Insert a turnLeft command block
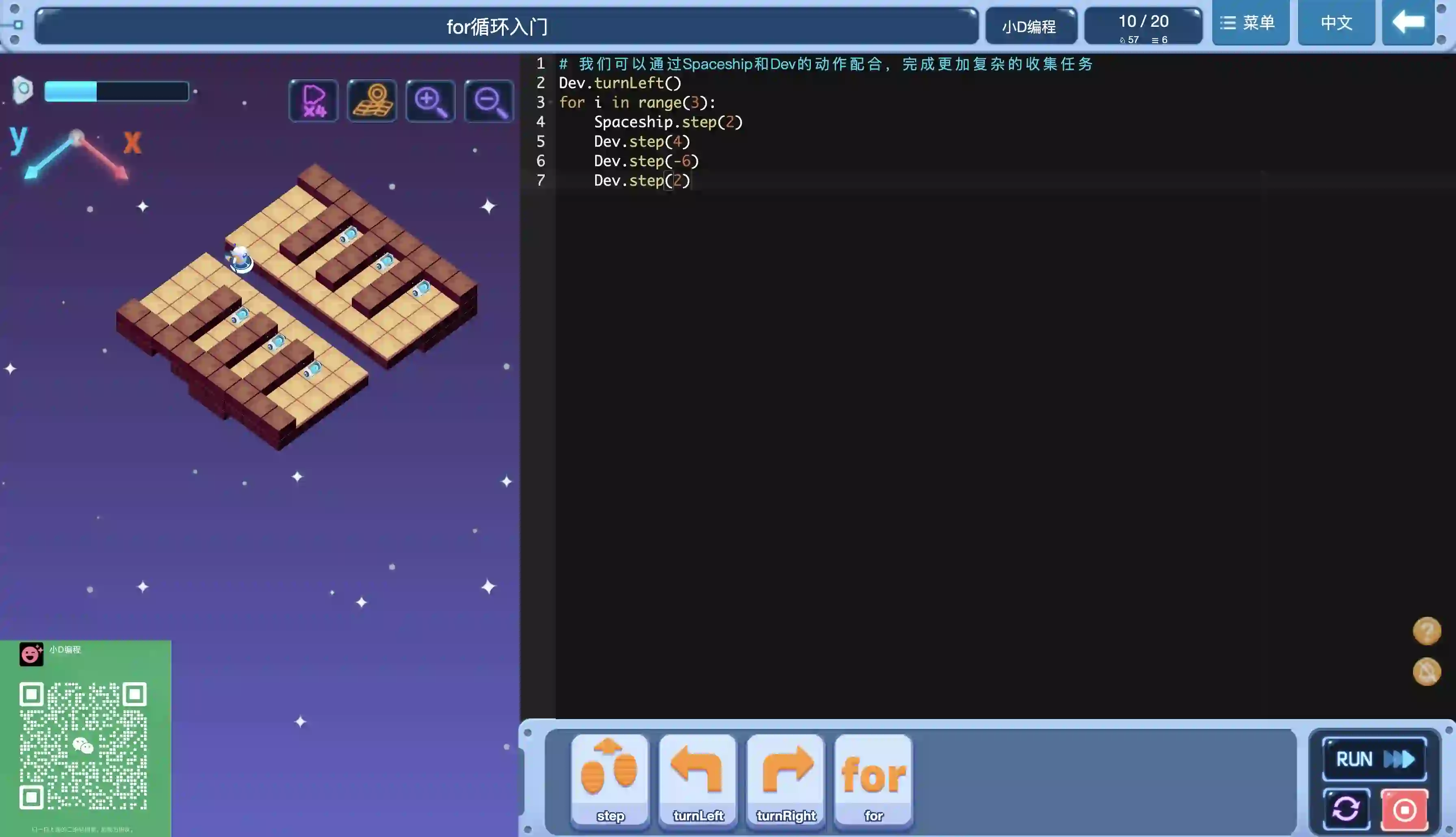 click(x=698, y=780)
